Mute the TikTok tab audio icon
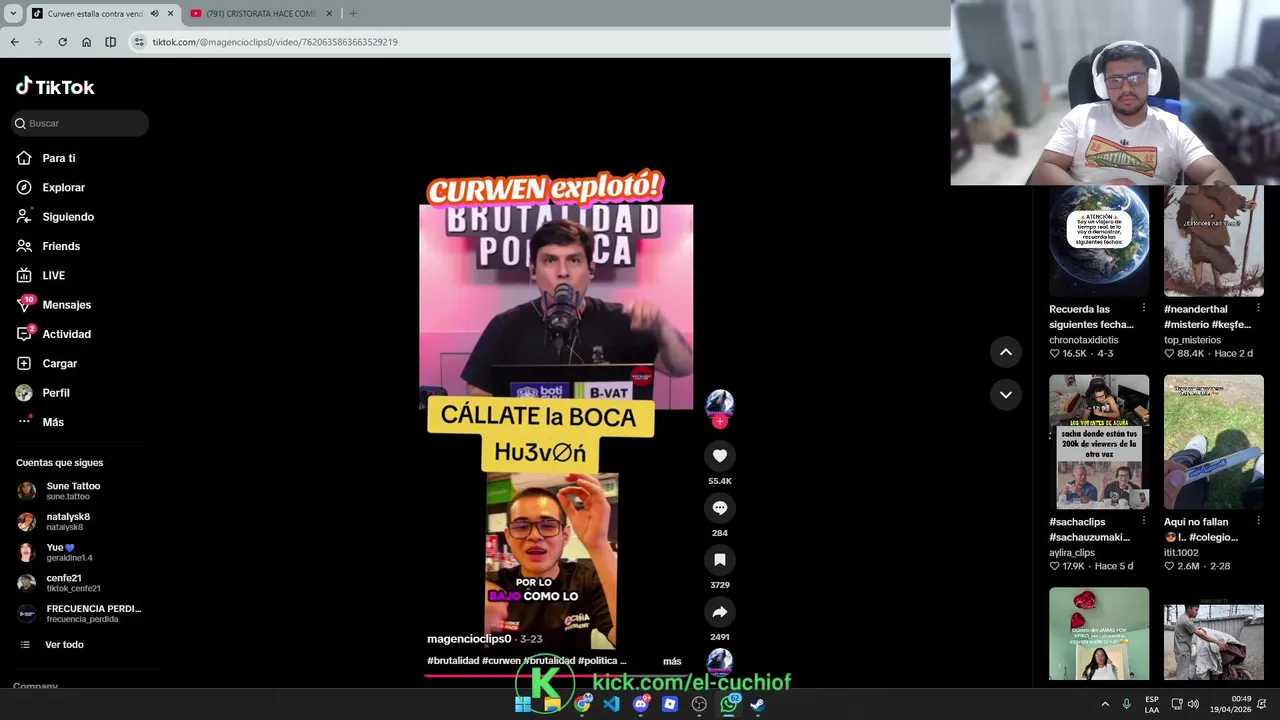Viewport: 1280px width, 720px height. coord(154,13)
